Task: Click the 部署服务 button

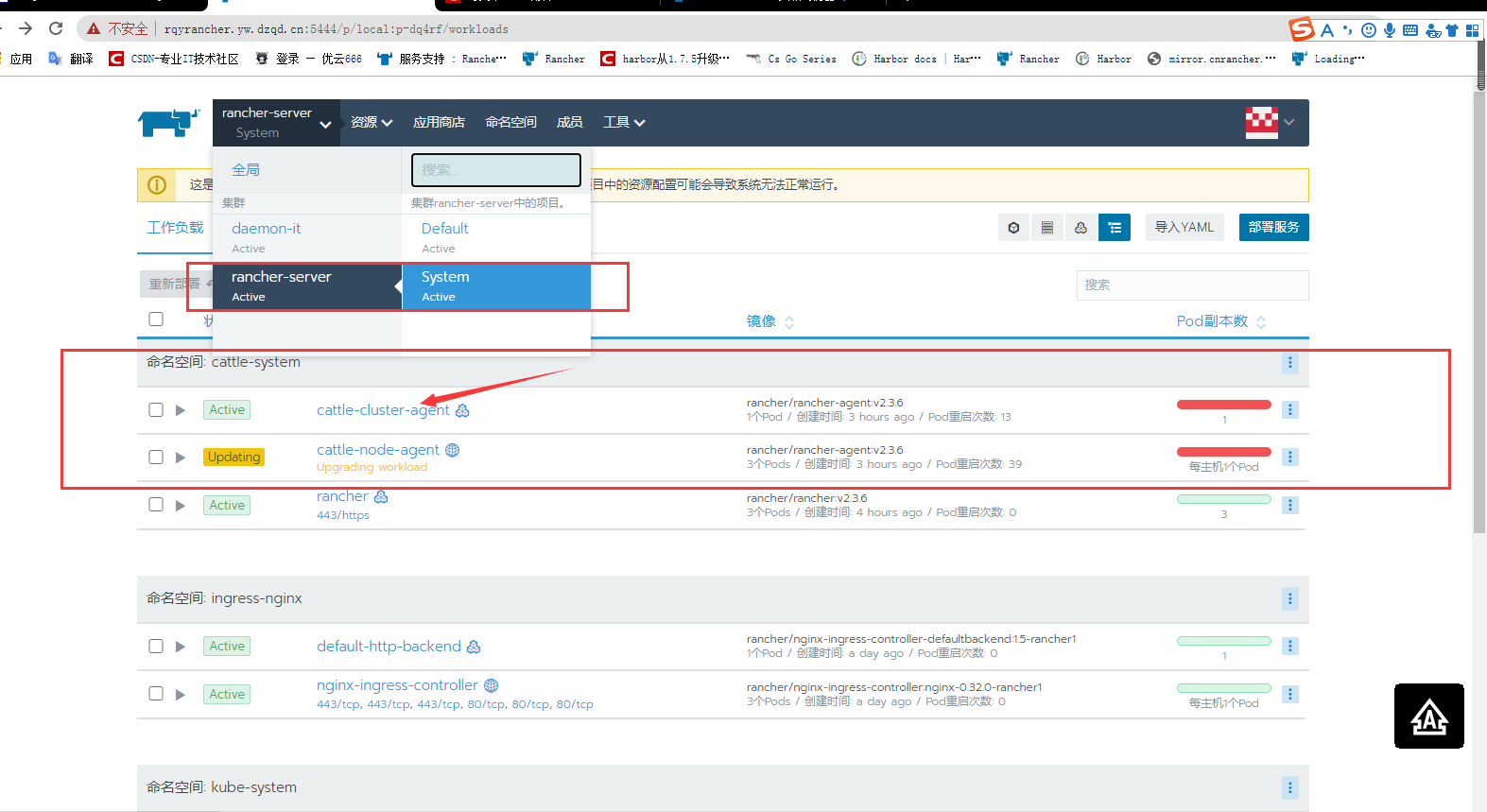Action: 1274,228
